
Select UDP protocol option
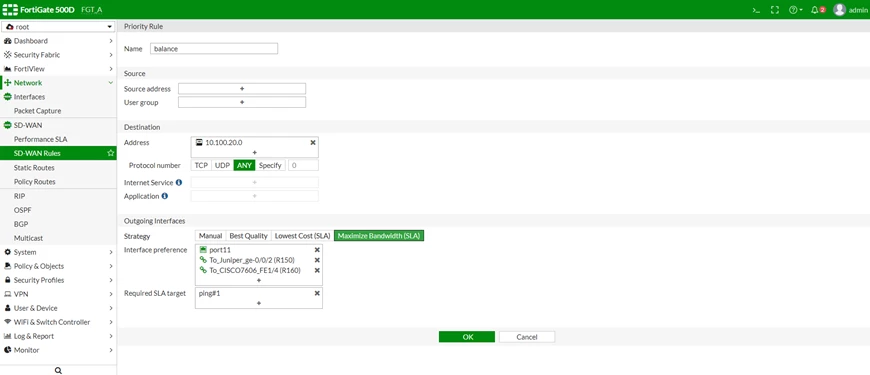(222, 165)
